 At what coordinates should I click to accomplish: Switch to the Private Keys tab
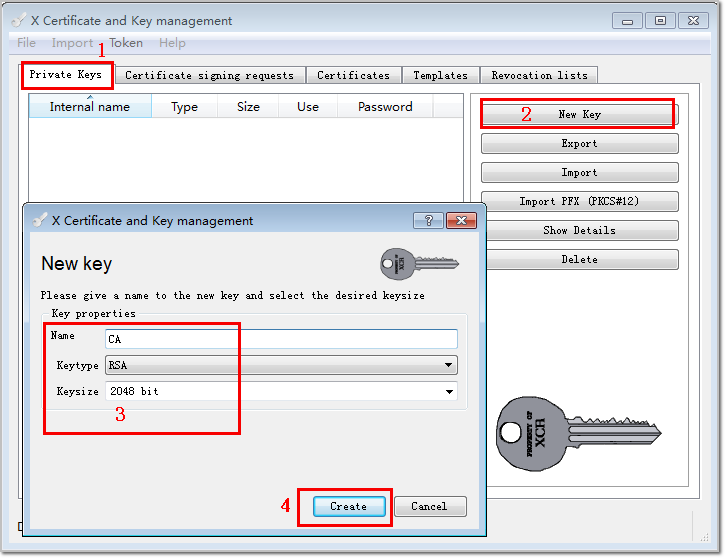(66, 75)
